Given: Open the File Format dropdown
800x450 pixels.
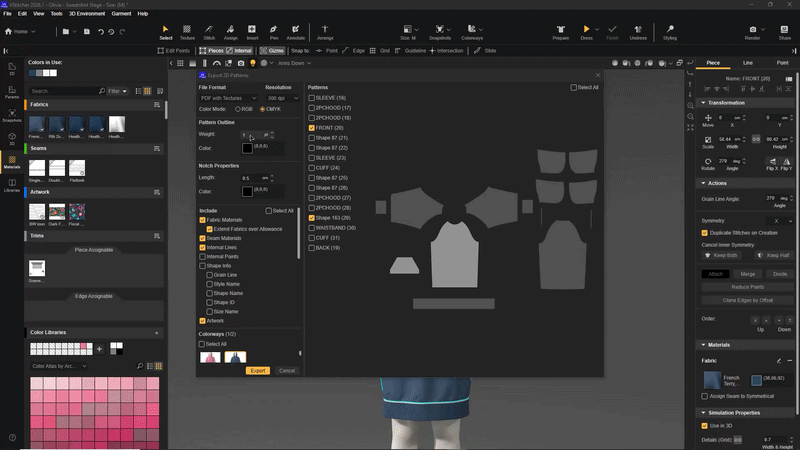Looking at the screenshot, I should pyautogui.click(x=229, y=98).
